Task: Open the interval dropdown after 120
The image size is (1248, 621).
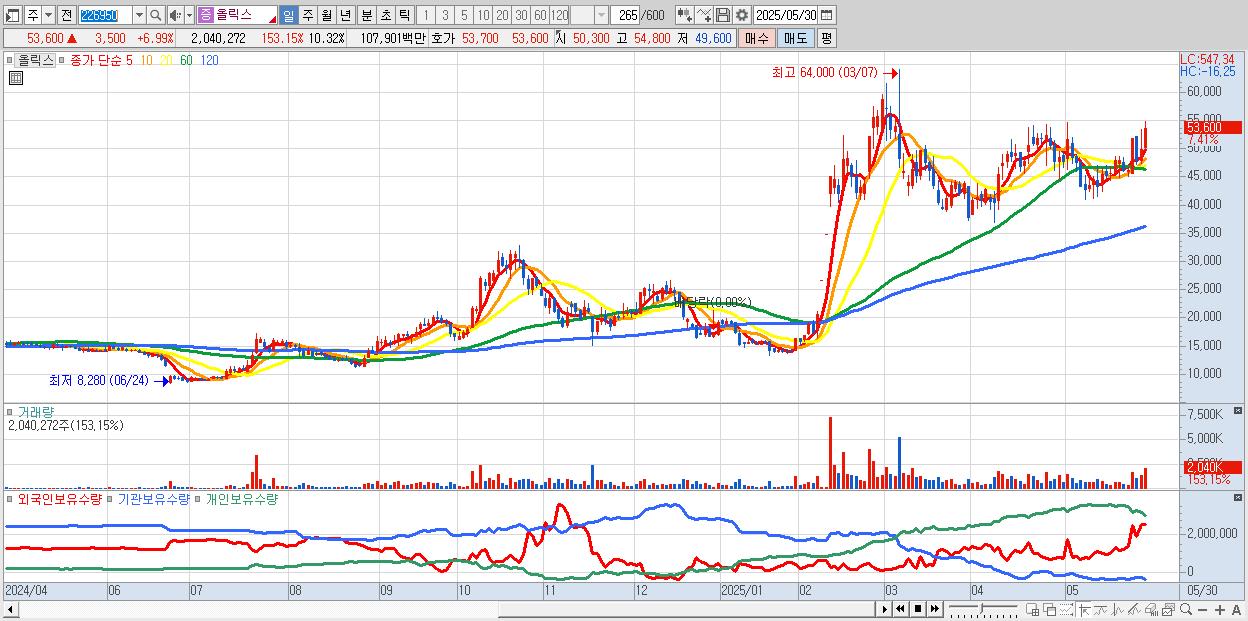Action: click(x=601, y=15)
